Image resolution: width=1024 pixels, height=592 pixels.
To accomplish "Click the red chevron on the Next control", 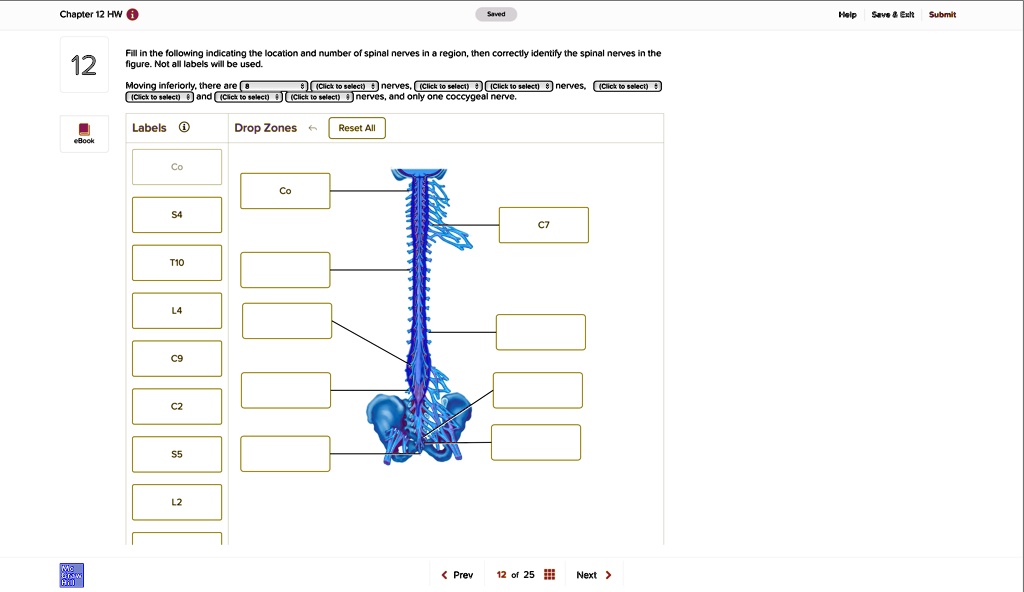I will [x=608, y=574].
